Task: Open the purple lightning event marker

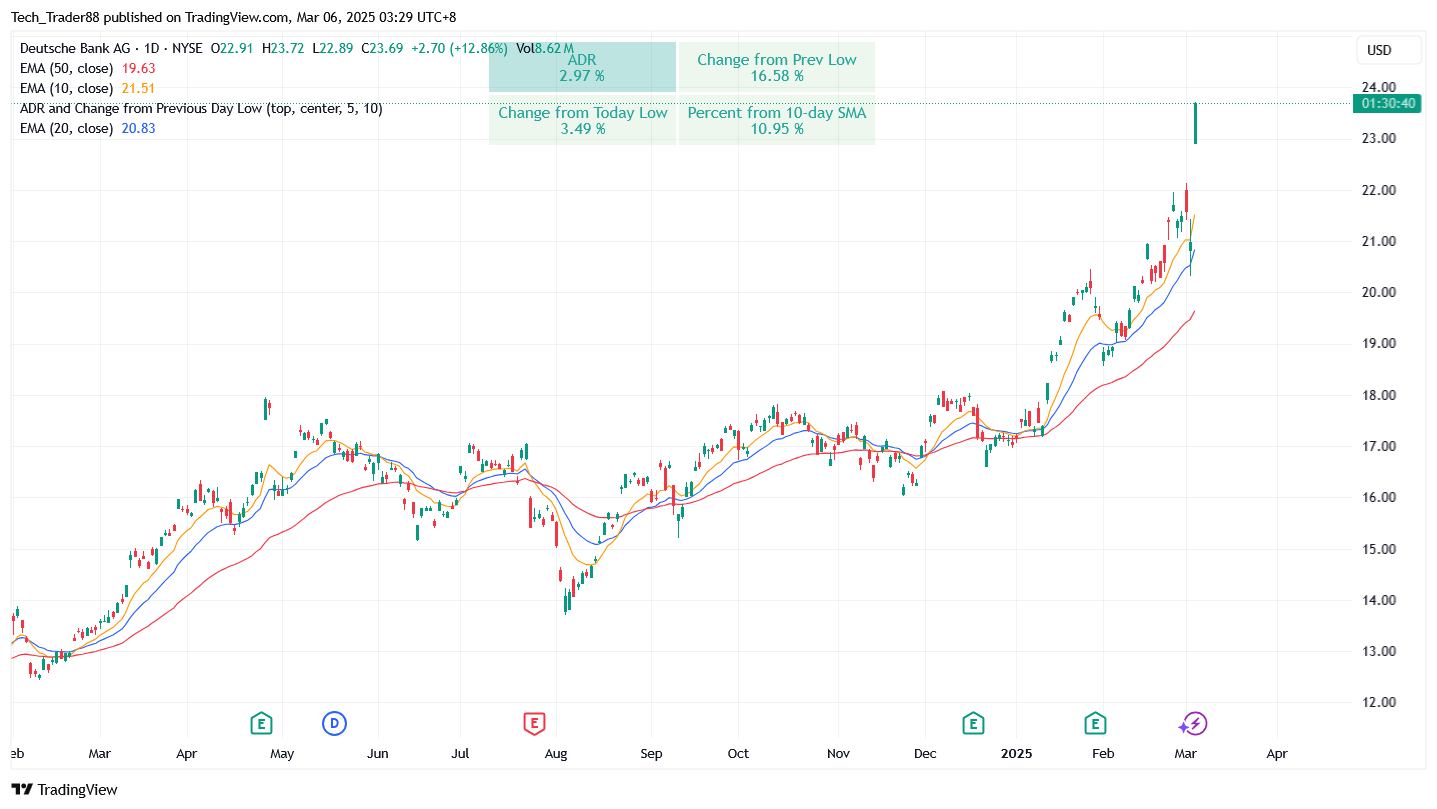Action: click(1194, 723)
